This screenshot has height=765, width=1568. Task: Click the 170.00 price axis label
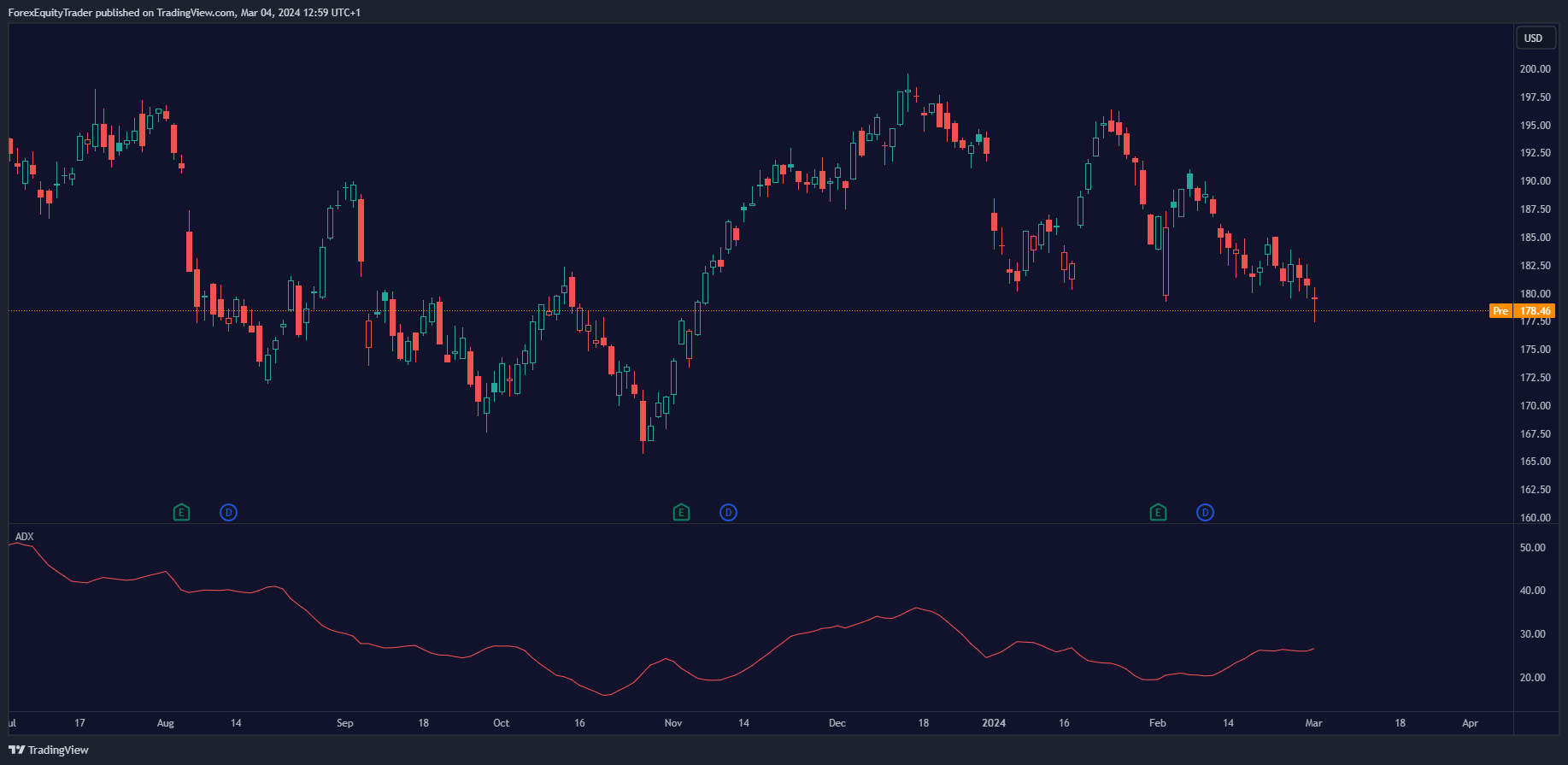tap(1535, 406)
